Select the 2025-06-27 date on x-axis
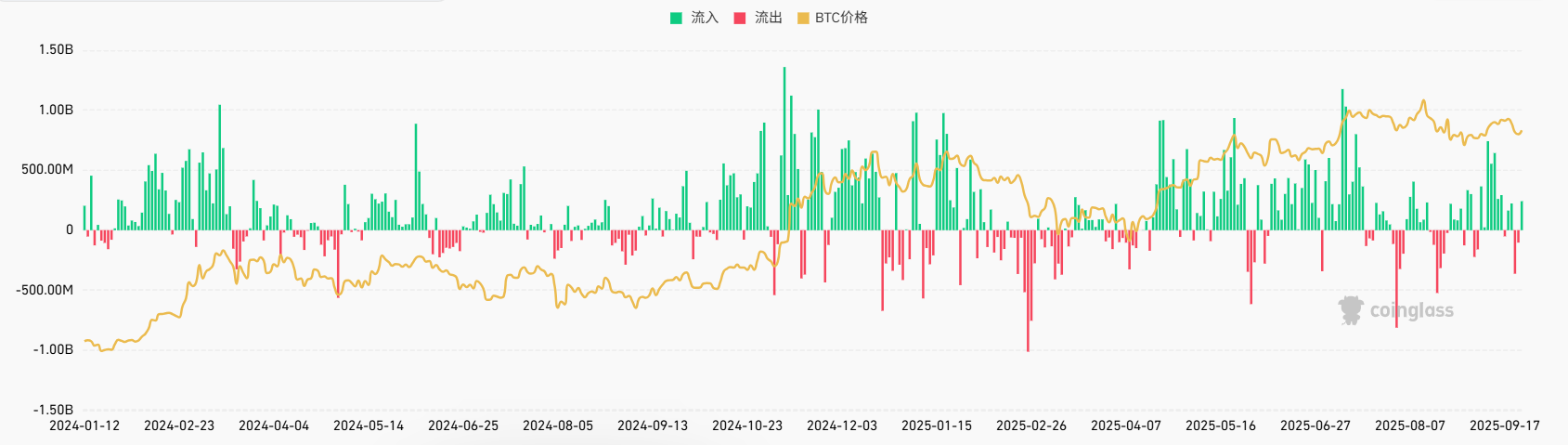Viewport: 1568px width, 445px height. [1315, 425]
